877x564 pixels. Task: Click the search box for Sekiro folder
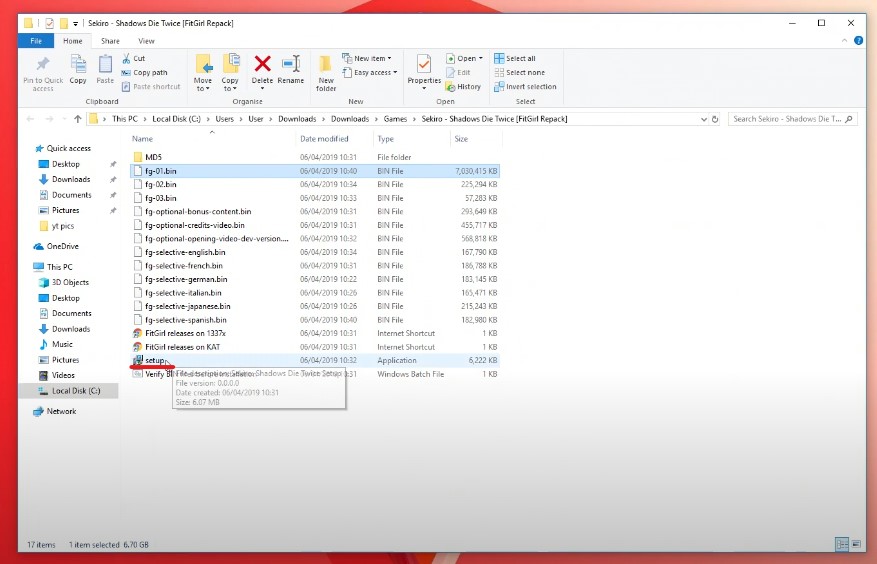(793, 119)
